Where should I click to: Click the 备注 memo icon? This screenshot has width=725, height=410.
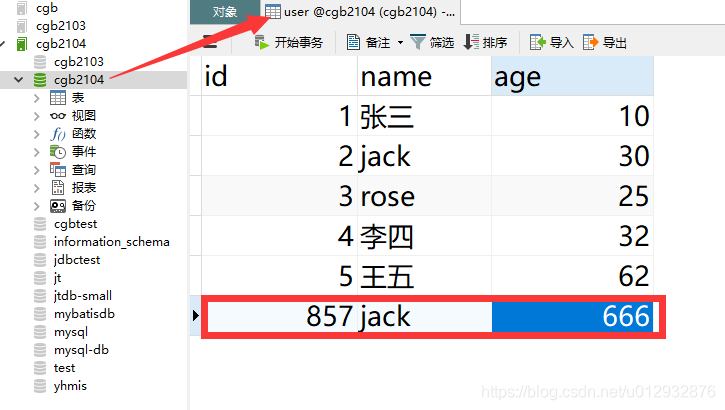click(353, 42)
